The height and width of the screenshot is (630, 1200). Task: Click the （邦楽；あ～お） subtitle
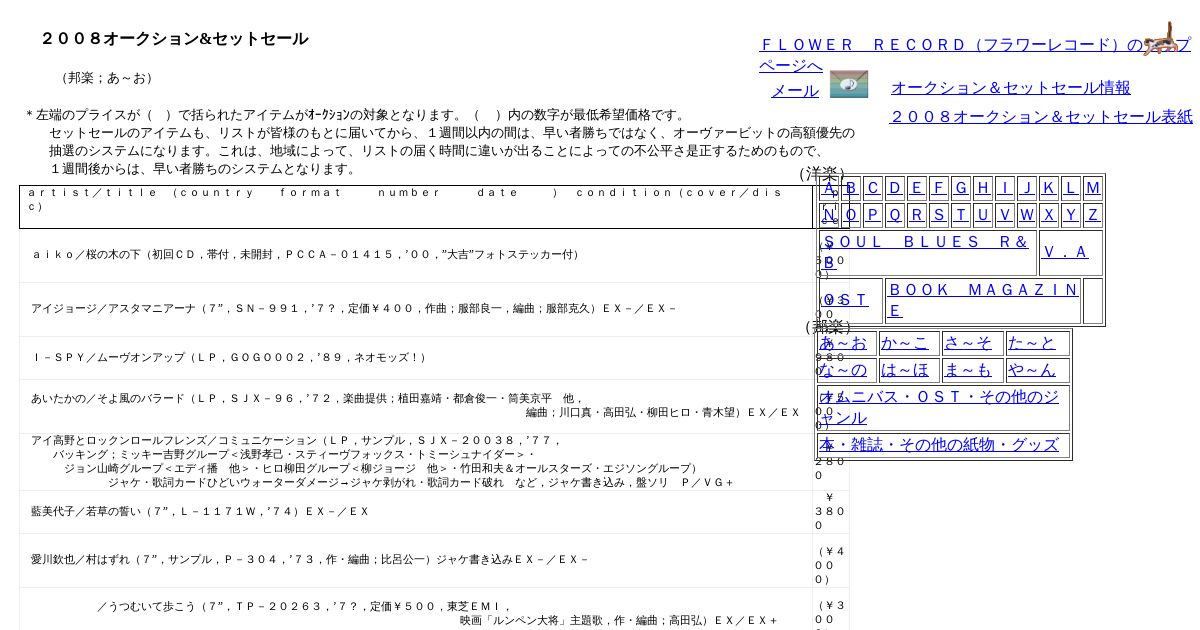tap(107, 78)
